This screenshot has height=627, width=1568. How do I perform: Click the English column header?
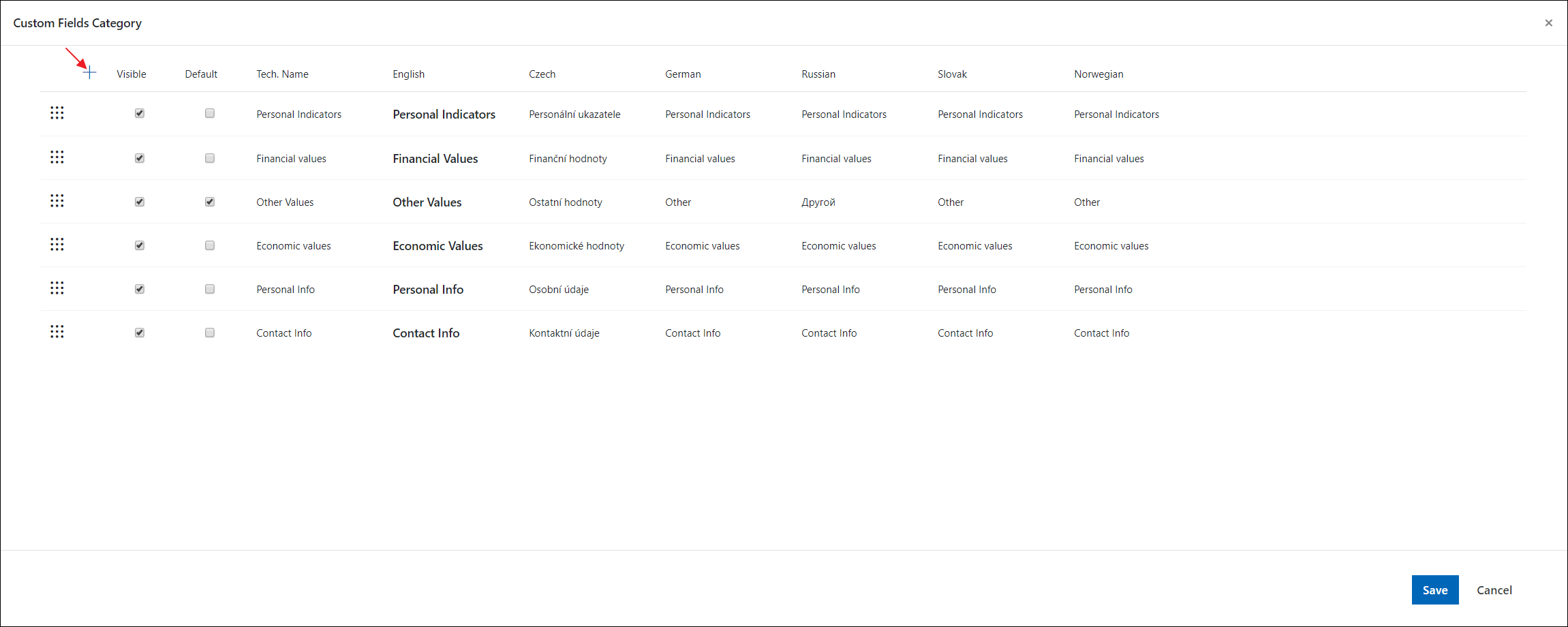408,74
